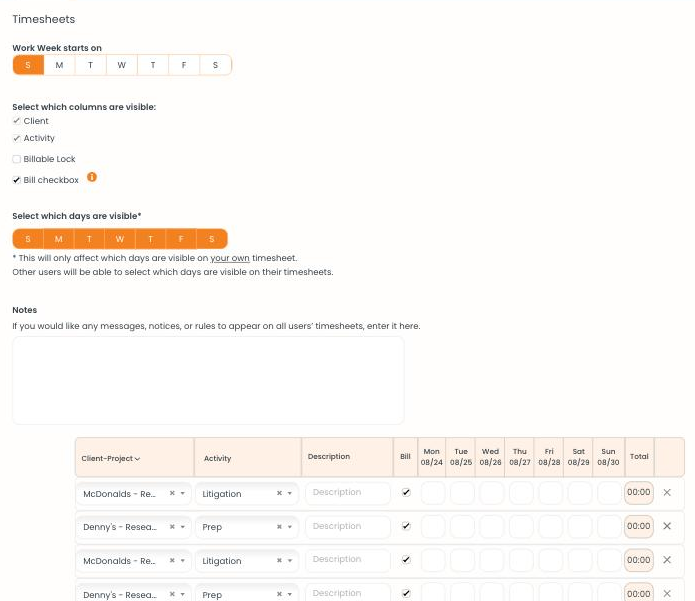Uncheck Bill in first Denny's row
695x601 pixels.
pos(406,526)
